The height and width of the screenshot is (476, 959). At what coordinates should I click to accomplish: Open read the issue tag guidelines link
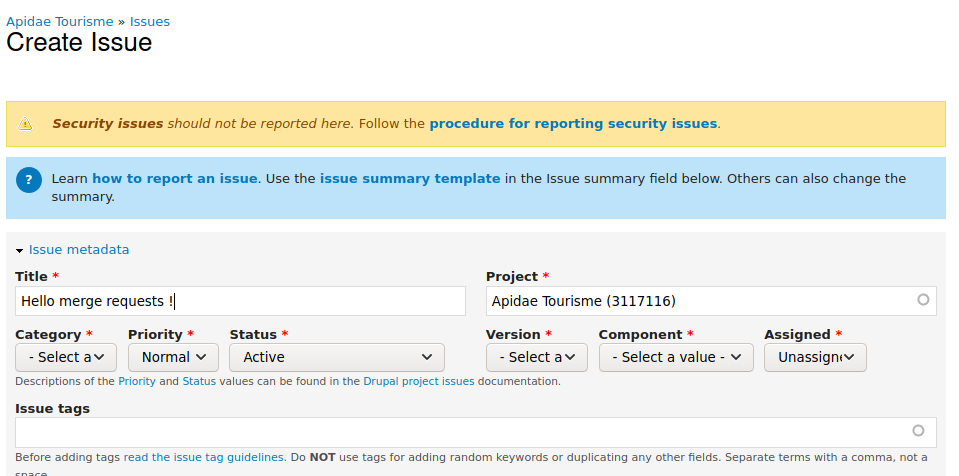[204, 457]
